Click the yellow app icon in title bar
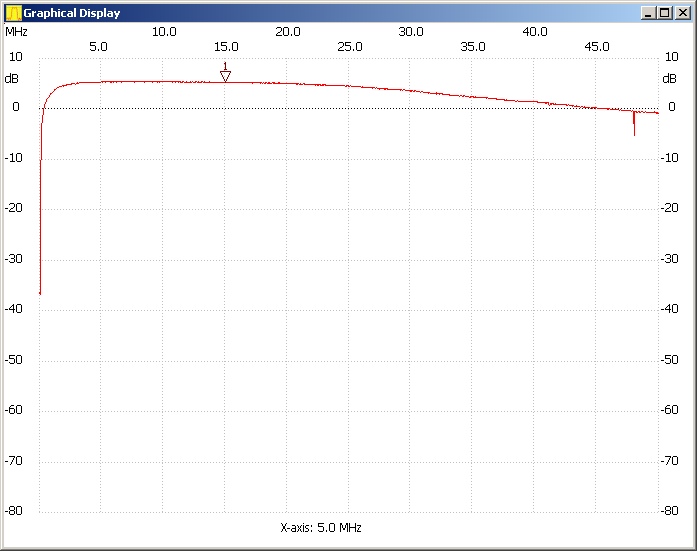The width and height of the screenshot is (697, 551). (13, 13)
